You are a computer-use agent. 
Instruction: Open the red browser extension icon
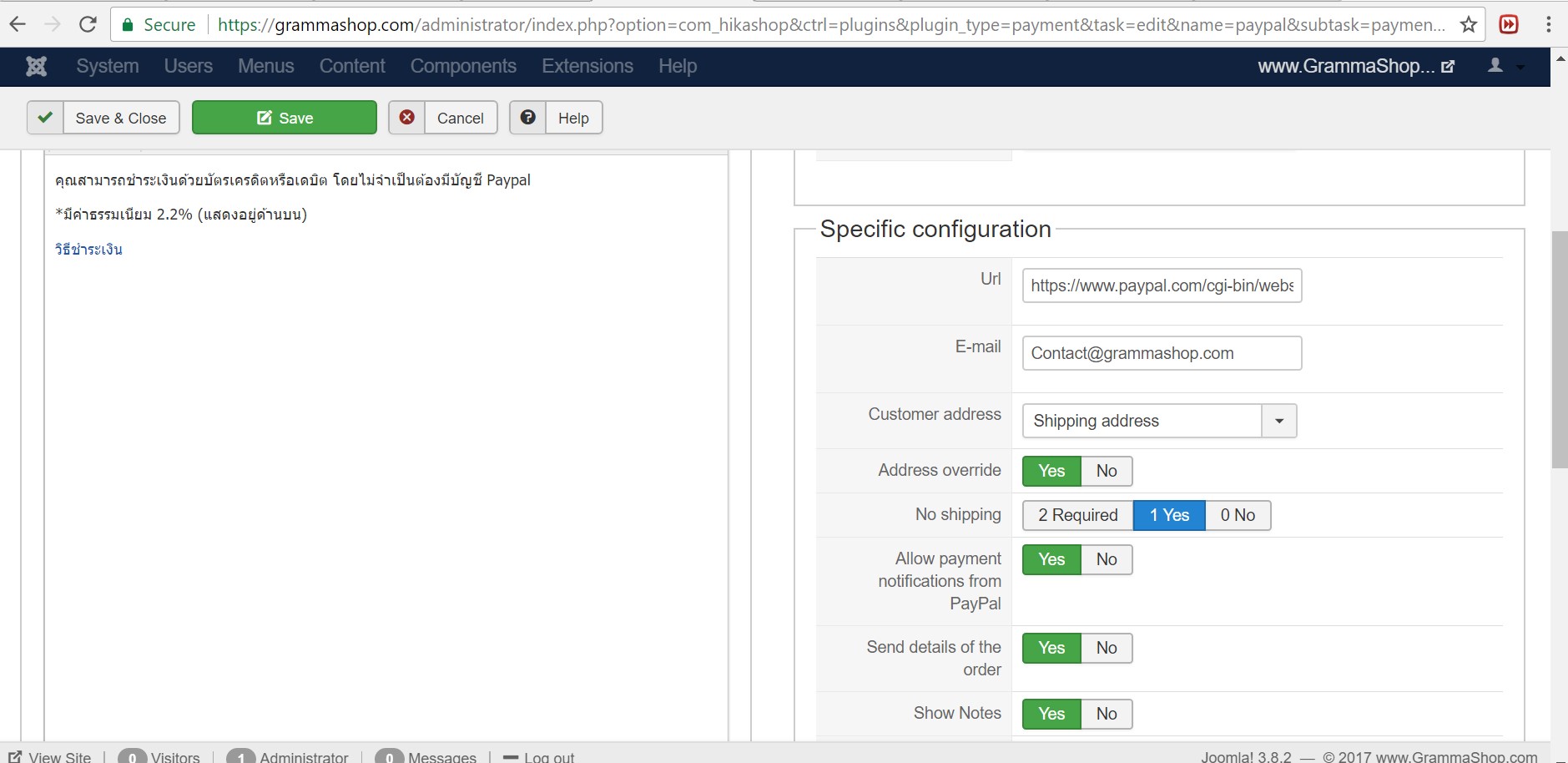click(1509, 24)
